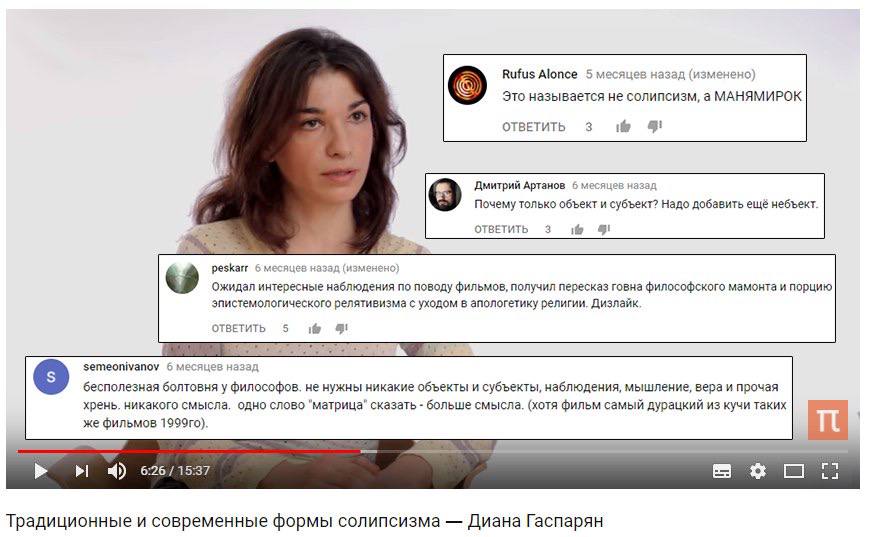
Task: Enter fullscreen mode
Action: tap(830, 471)
